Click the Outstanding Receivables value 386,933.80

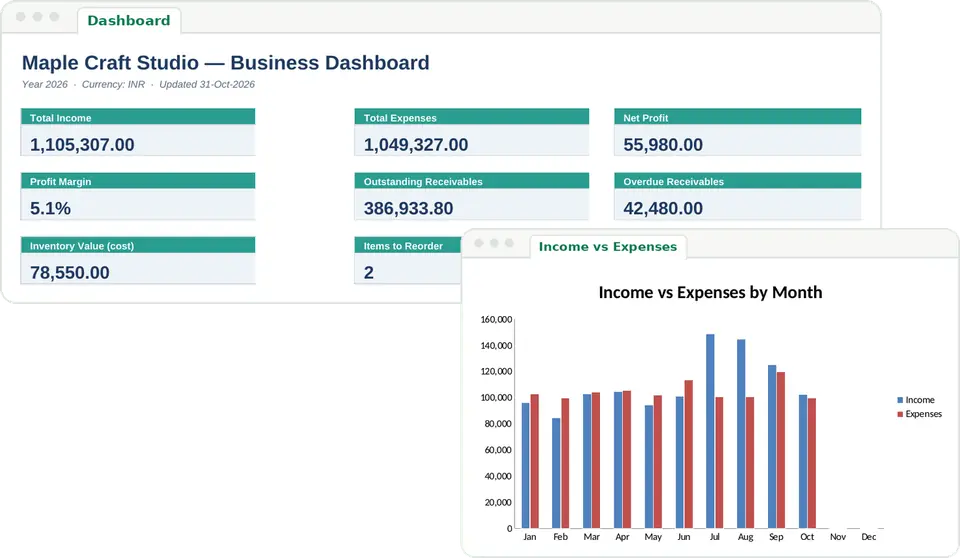pos(408,208)
